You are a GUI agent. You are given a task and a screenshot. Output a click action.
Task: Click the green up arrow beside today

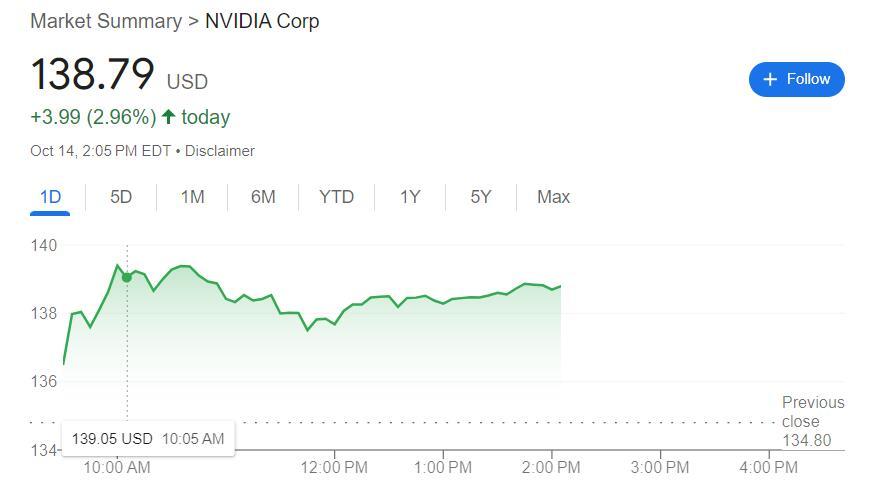pyautogui.click(x=168, y=117)
